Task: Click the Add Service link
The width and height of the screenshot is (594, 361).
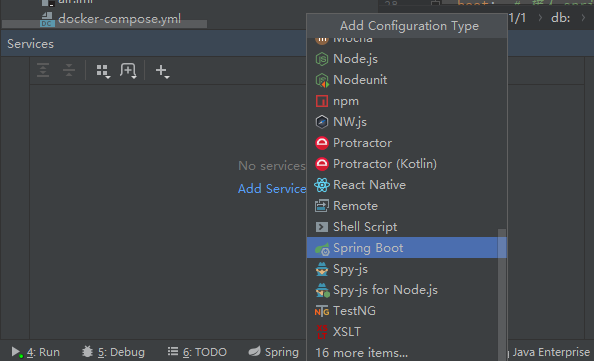Action: [x=272, y=189]
